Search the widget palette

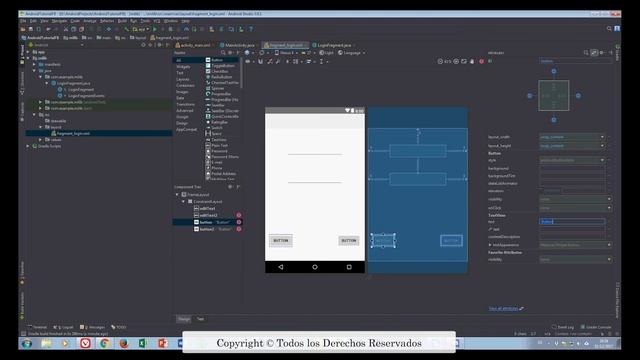223,53
